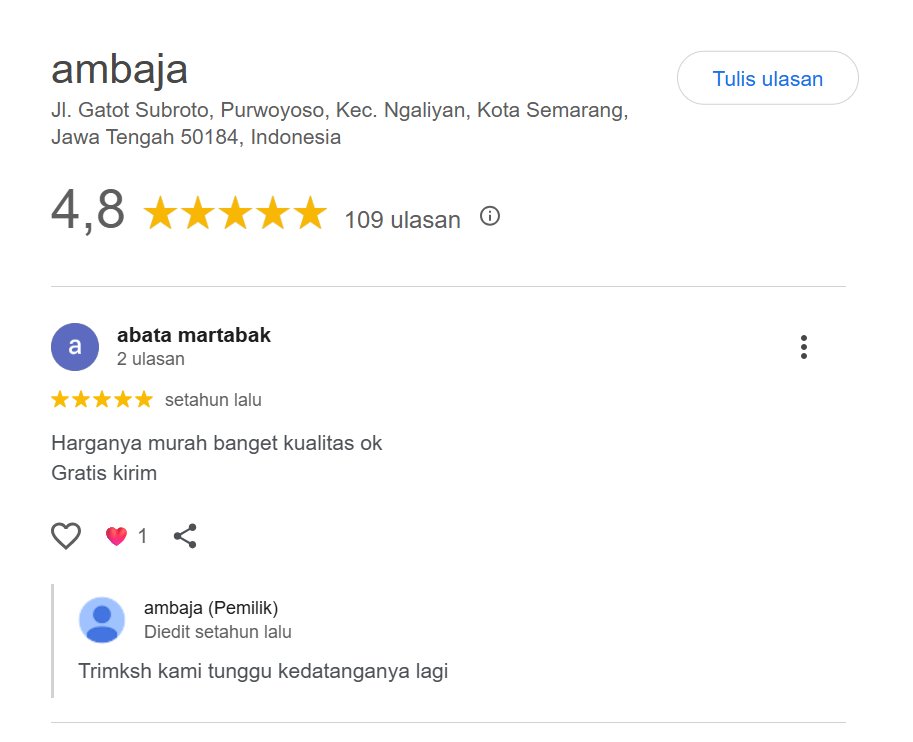The width and height of the screenshot is (913, 742).
Task: Click the review's small five-star rating
Action: 102,400
